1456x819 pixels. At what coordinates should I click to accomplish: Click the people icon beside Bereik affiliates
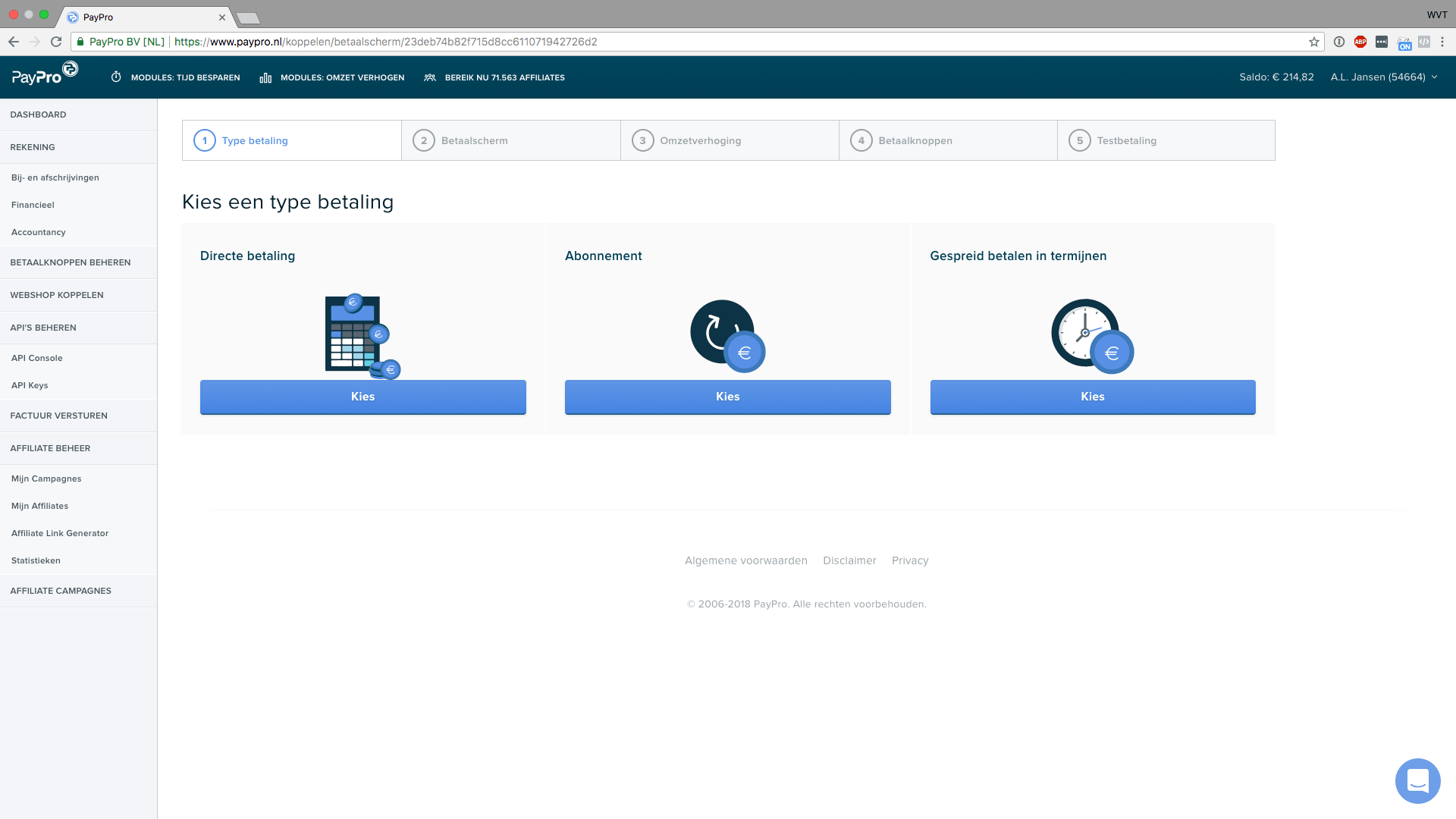pyautogui.click(x=430, y=77)
